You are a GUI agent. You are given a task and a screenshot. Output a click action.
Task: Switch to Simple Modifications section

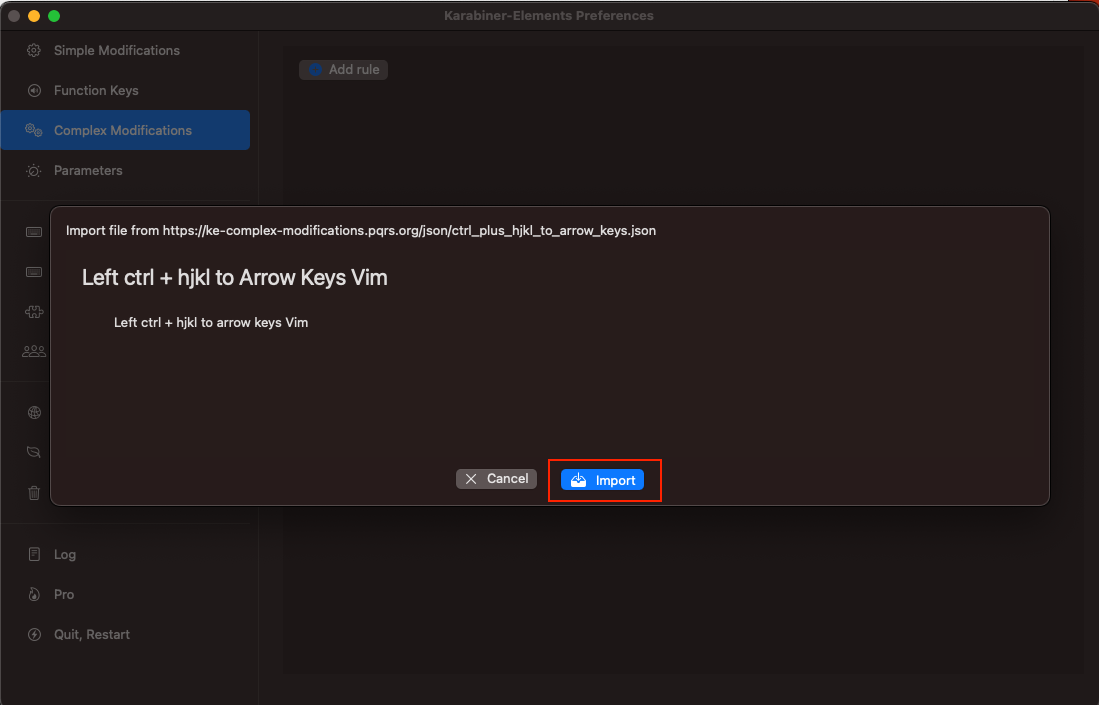click(115, 50)
